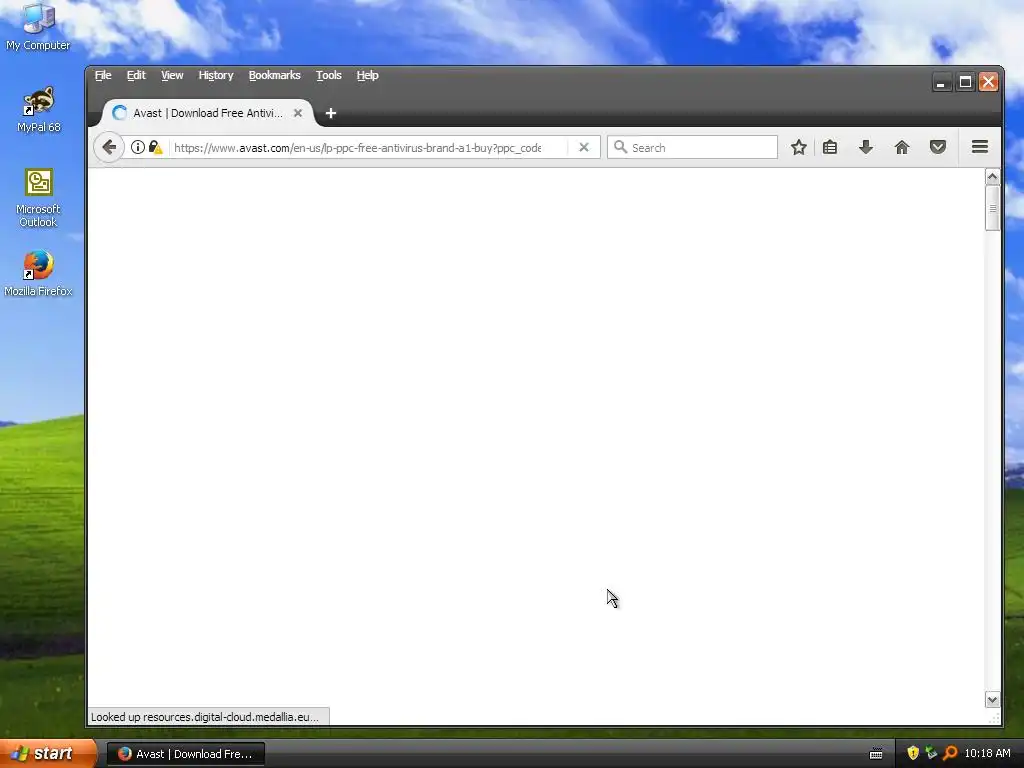Click the search magnifier icon
1024x768 pixels.
pos(620,148)
